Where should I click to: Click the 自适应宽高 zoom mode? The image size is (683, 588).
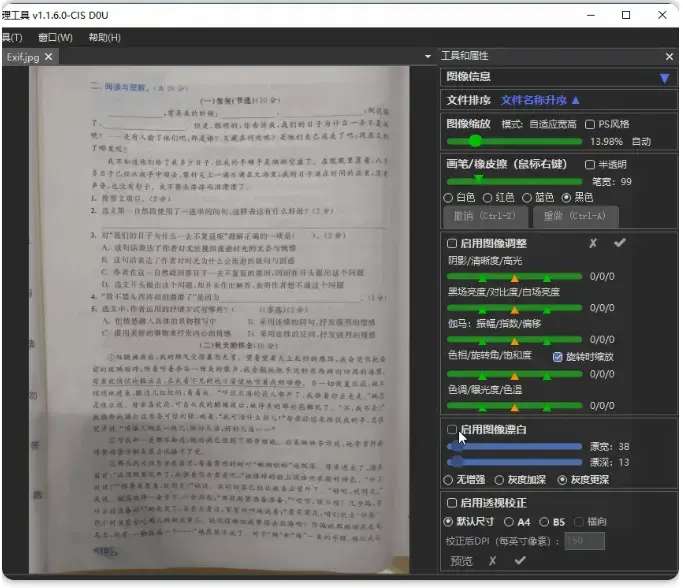(x=553, y=125)
